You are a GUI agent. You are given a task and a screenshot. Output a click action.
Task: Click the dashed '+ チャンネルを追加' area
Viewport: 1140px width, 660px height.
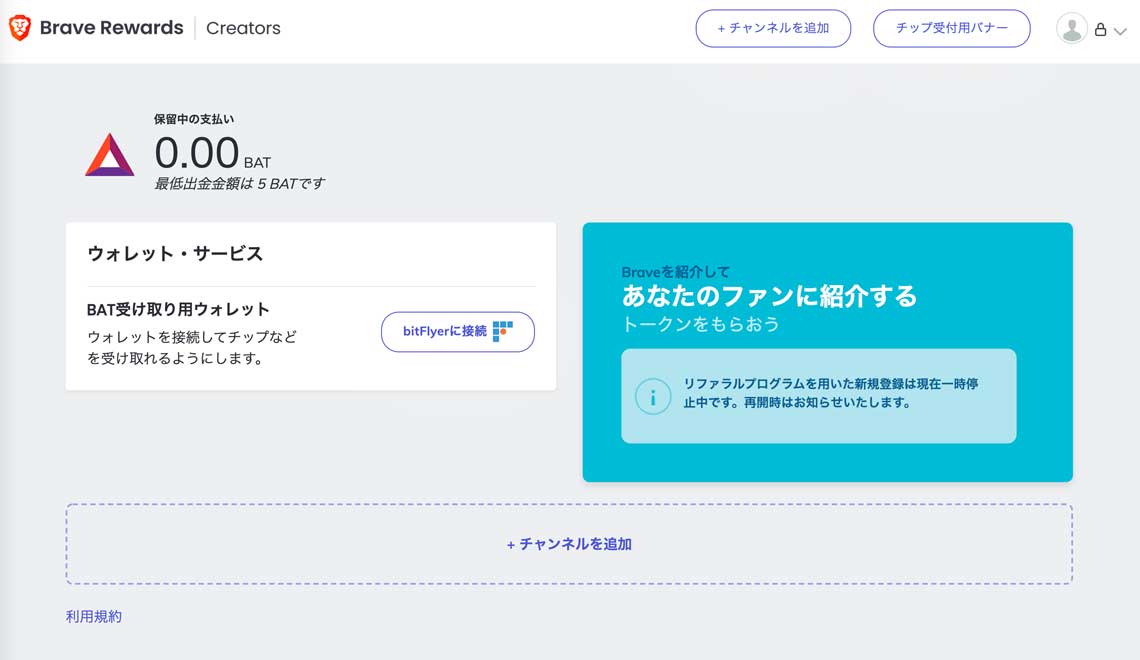point(569,544)
